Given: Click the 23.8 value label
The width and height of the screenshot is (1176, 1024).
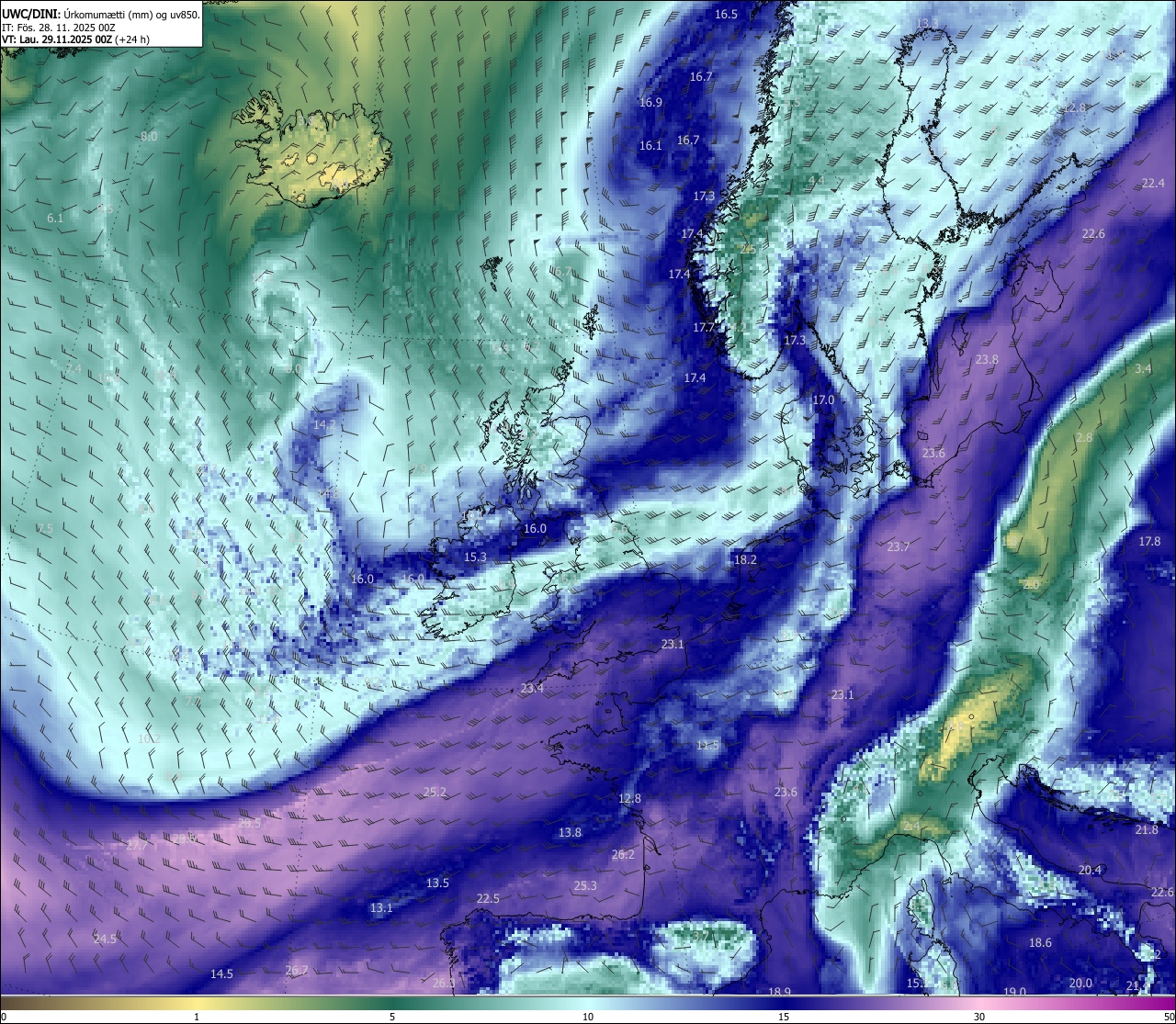Looking at the screenshot, I should (x=987, y=359).
